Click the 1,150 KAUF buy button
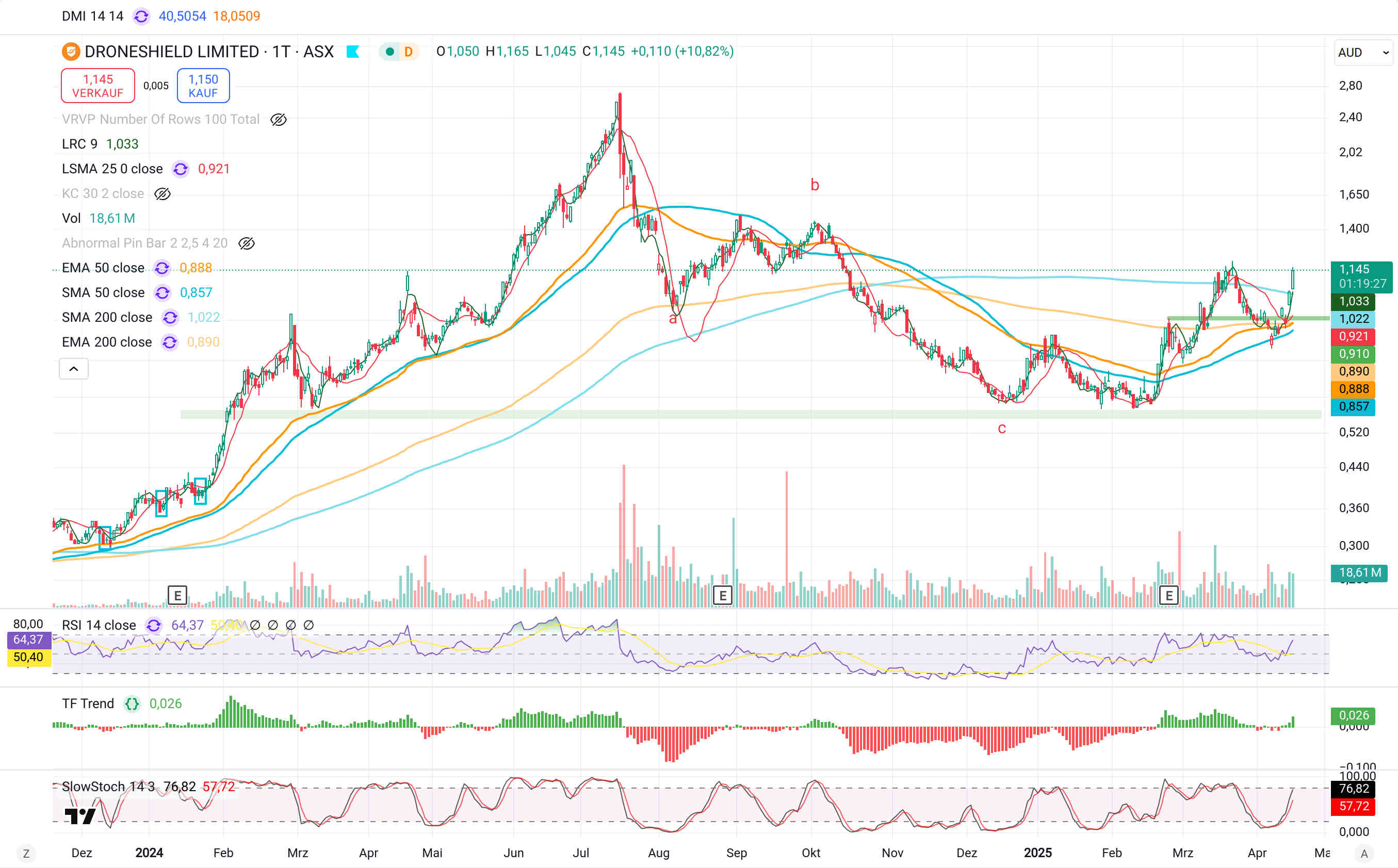1398x868 pixels. tap(203, 86)
